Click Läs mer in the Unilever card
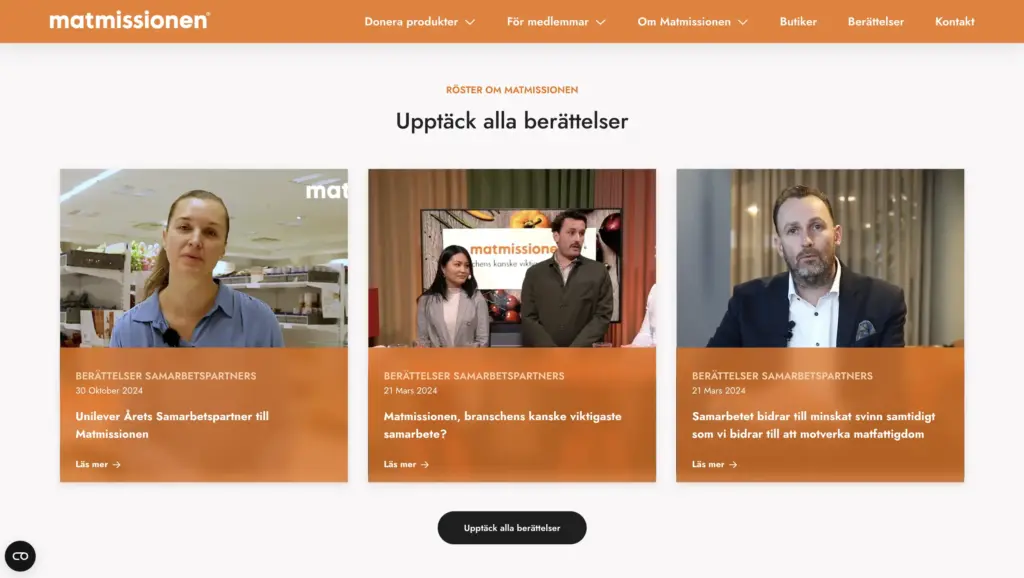Image resolution: width=1024 pixels, height=578 pixels. click(91, 464)
